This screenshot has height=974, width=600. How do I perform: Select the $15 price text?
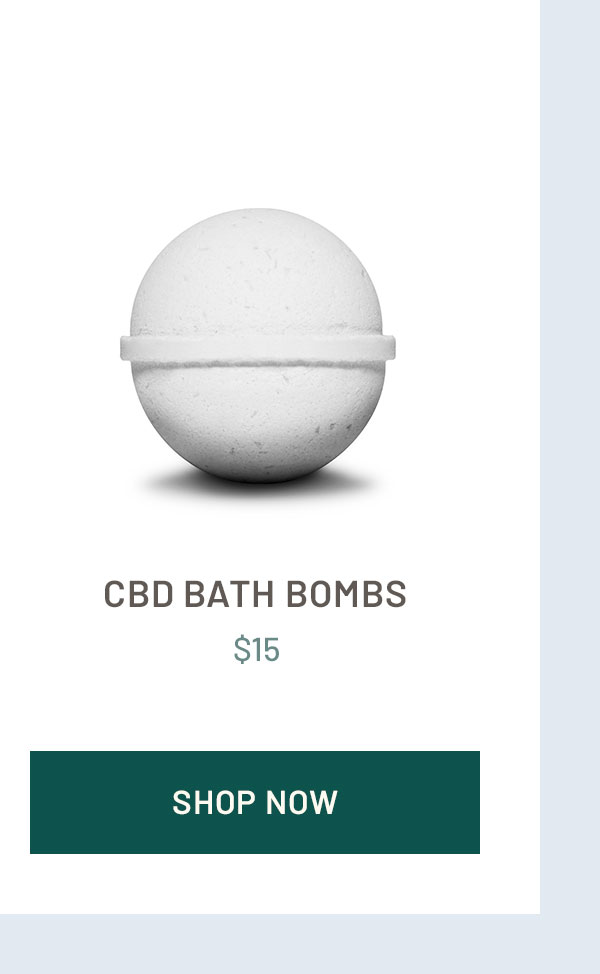257,650
